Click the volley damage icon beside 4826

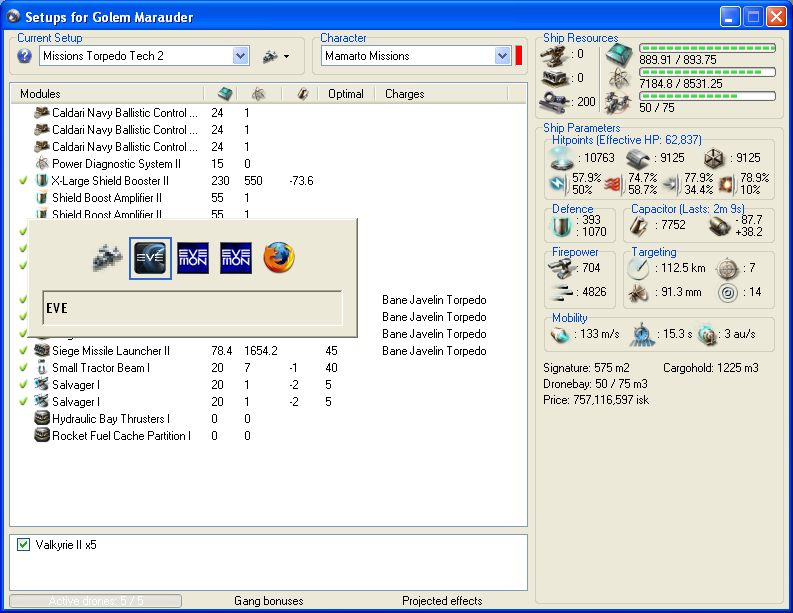click(560, 292)
